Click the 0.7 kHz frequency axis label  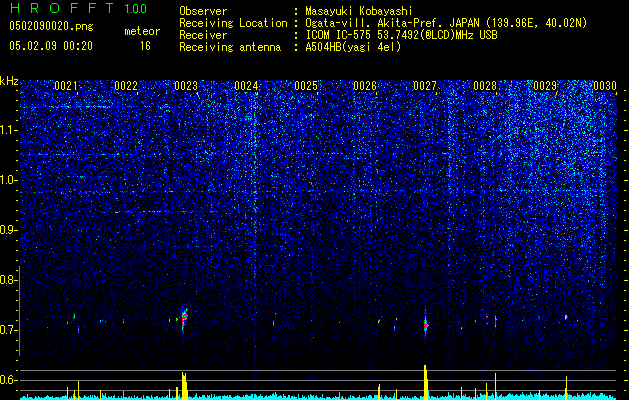(7, 330)
